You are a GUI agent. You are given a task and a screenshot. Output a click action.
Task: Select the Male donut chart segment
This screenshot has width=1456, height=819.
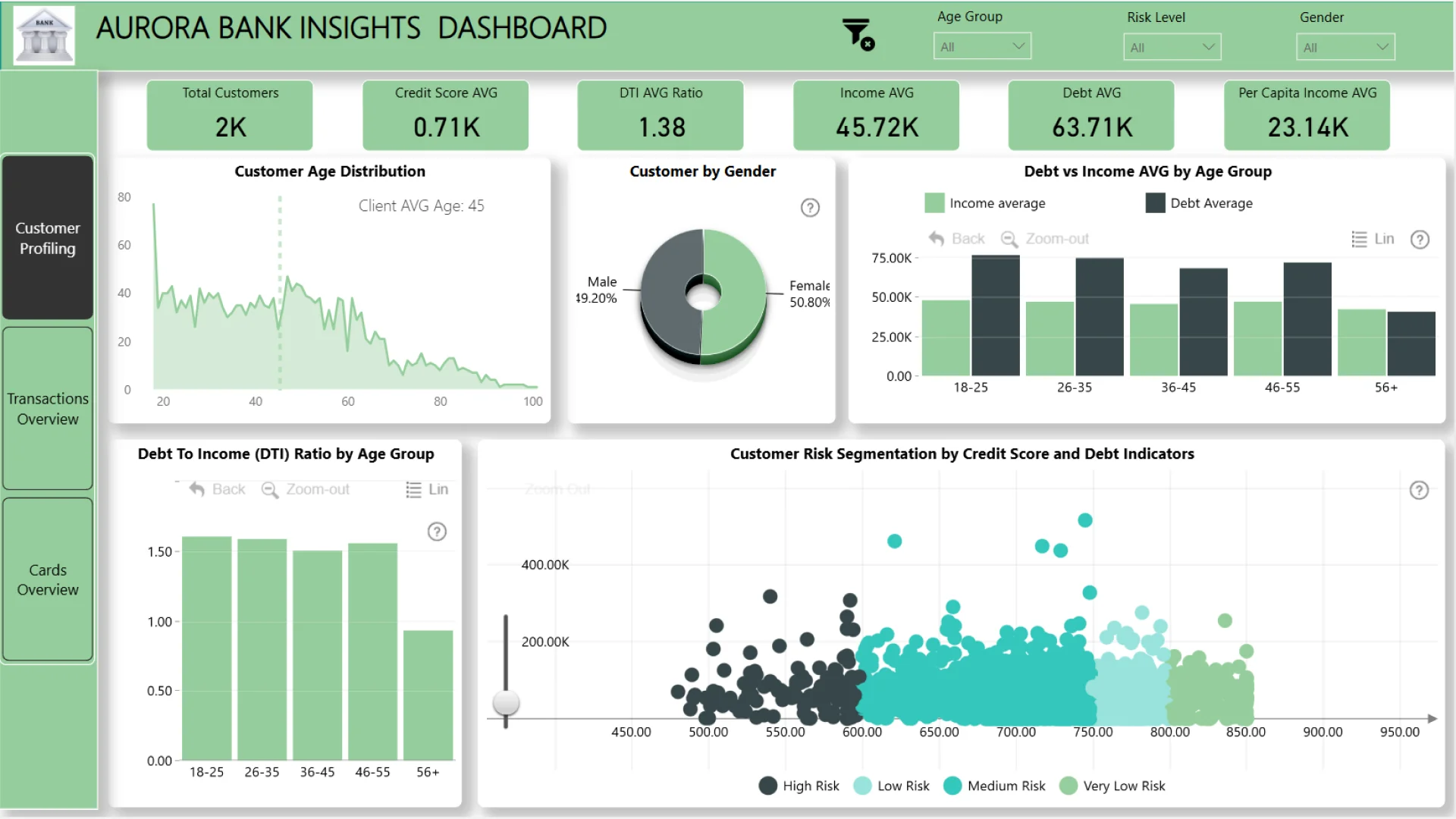pyautogui.click(x=664, y=292)
